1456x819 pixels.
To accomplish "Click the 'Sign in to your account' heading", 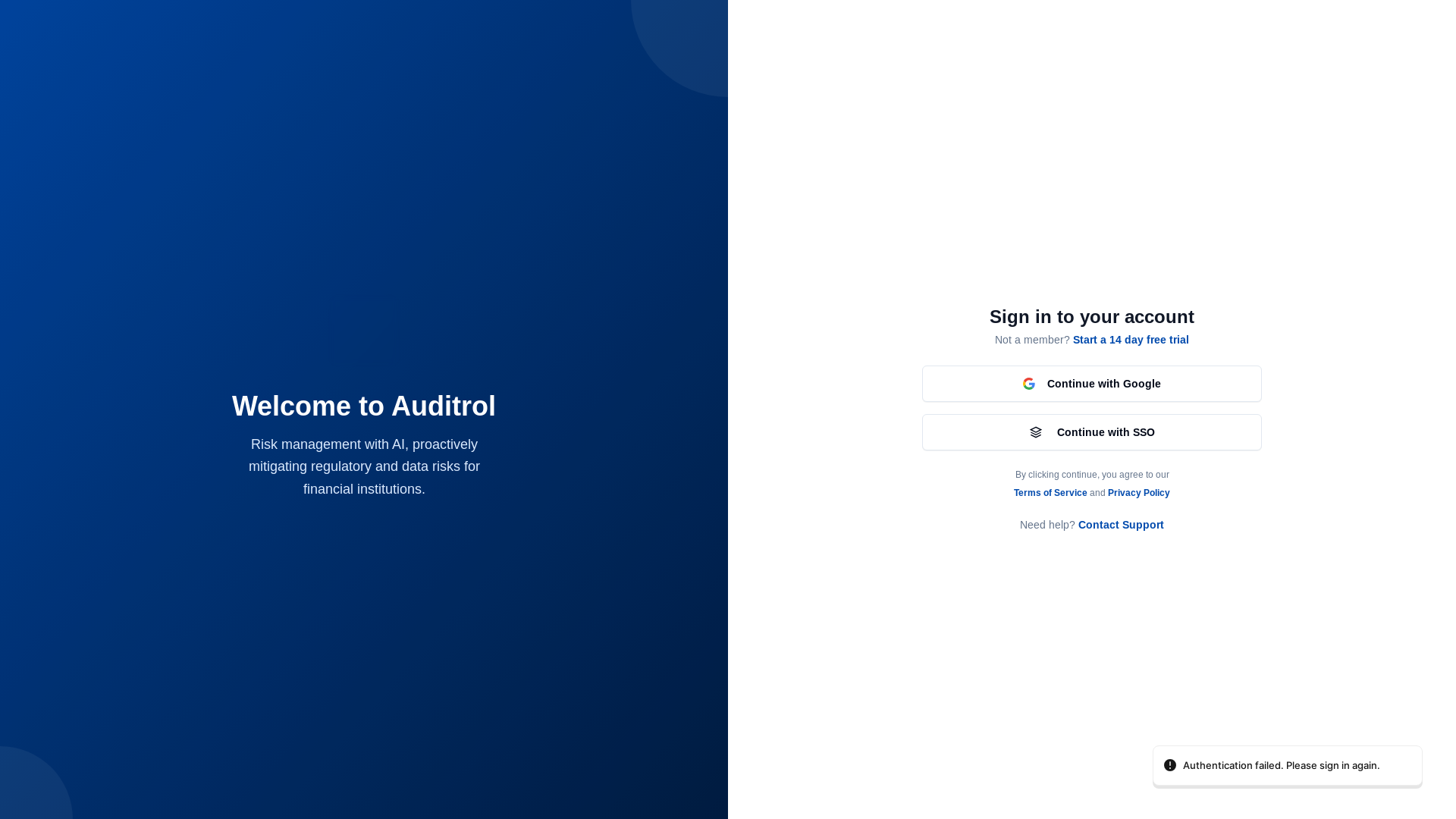I will click(x=1091, y=317).
